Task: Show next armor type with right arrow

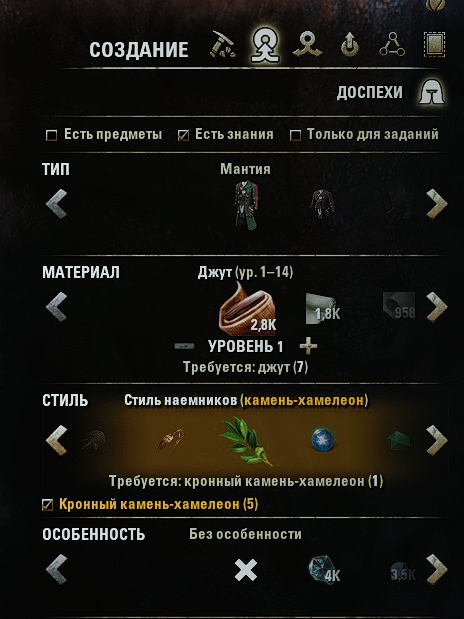Action: coord(437,204)
